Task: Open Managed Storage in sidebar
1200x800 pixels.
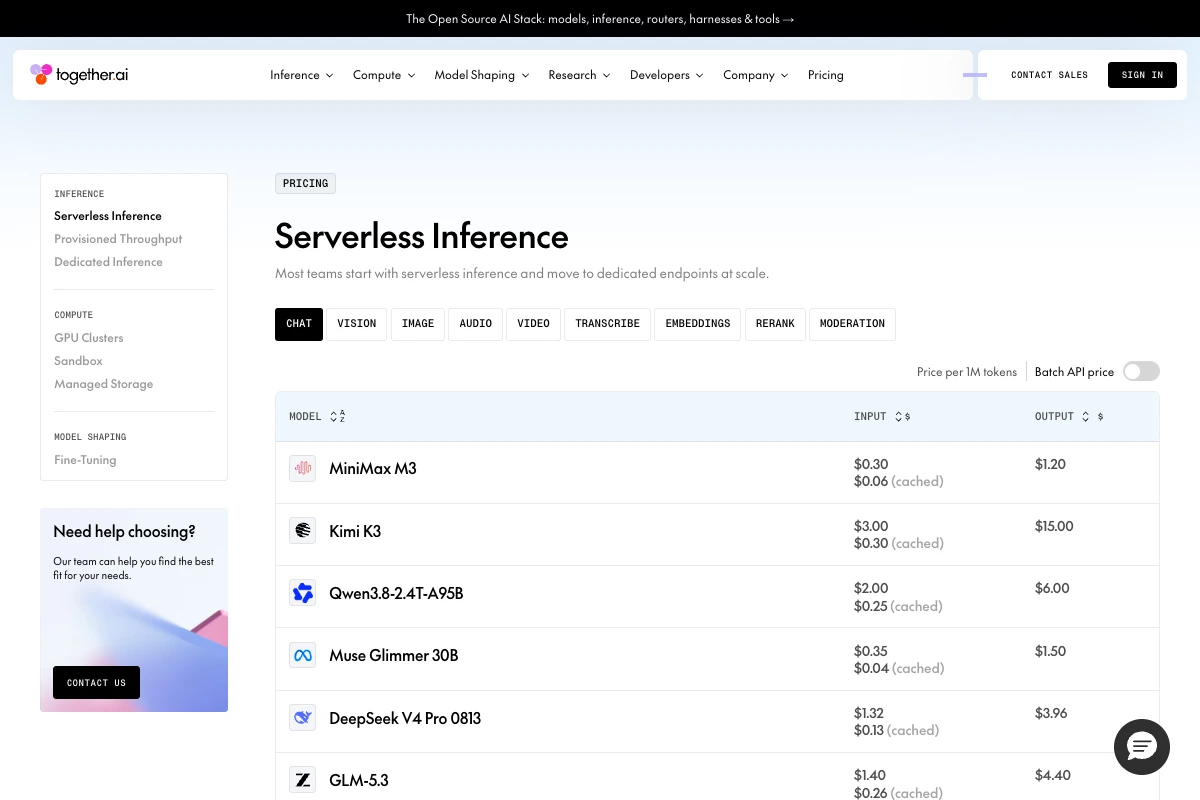Action: [104, 384]
